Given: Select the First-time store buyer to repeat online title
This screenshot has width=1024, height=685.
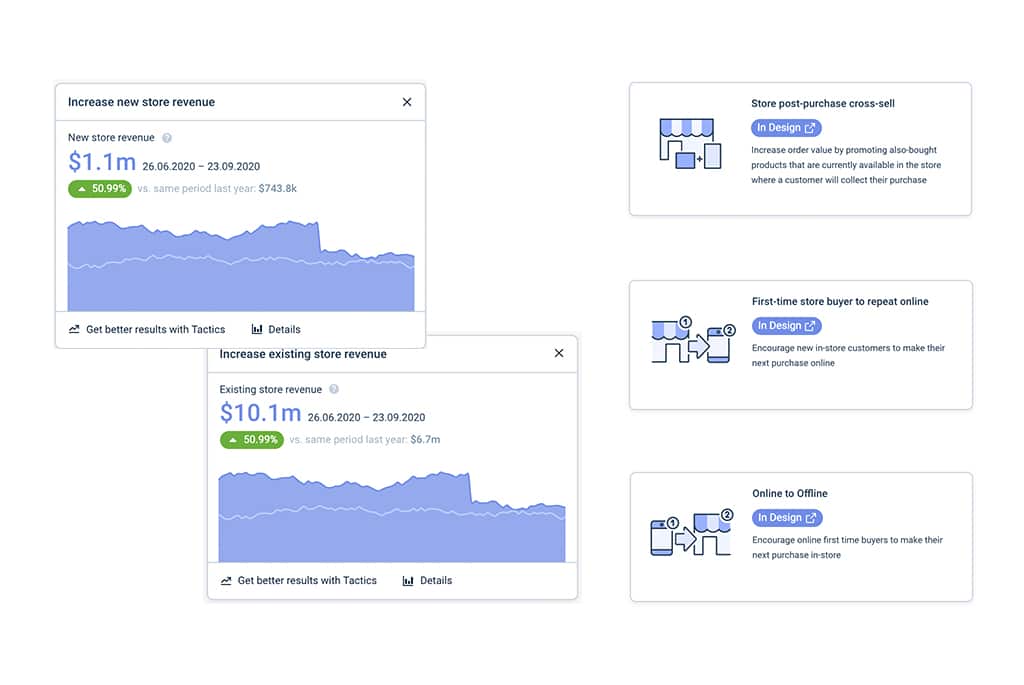Looking at the screenshot, I should tap(840, 301).
